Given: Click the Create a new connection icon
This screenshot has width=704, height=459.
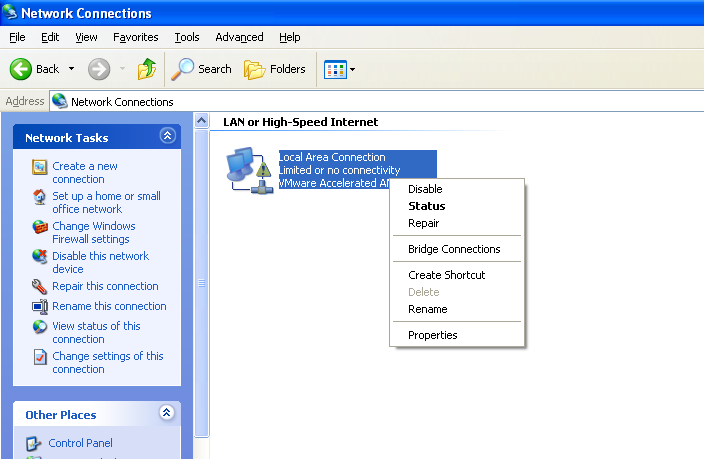Looking at the screenshot, I should 40,167.
